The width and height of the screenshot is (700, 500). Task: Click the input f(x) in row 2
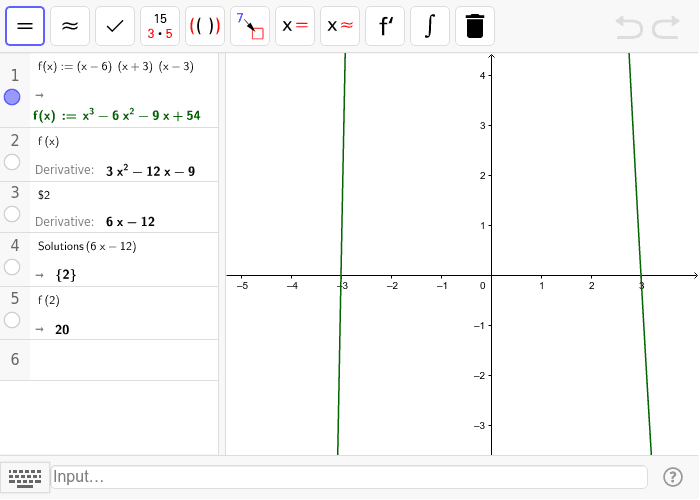coord(48,142)
